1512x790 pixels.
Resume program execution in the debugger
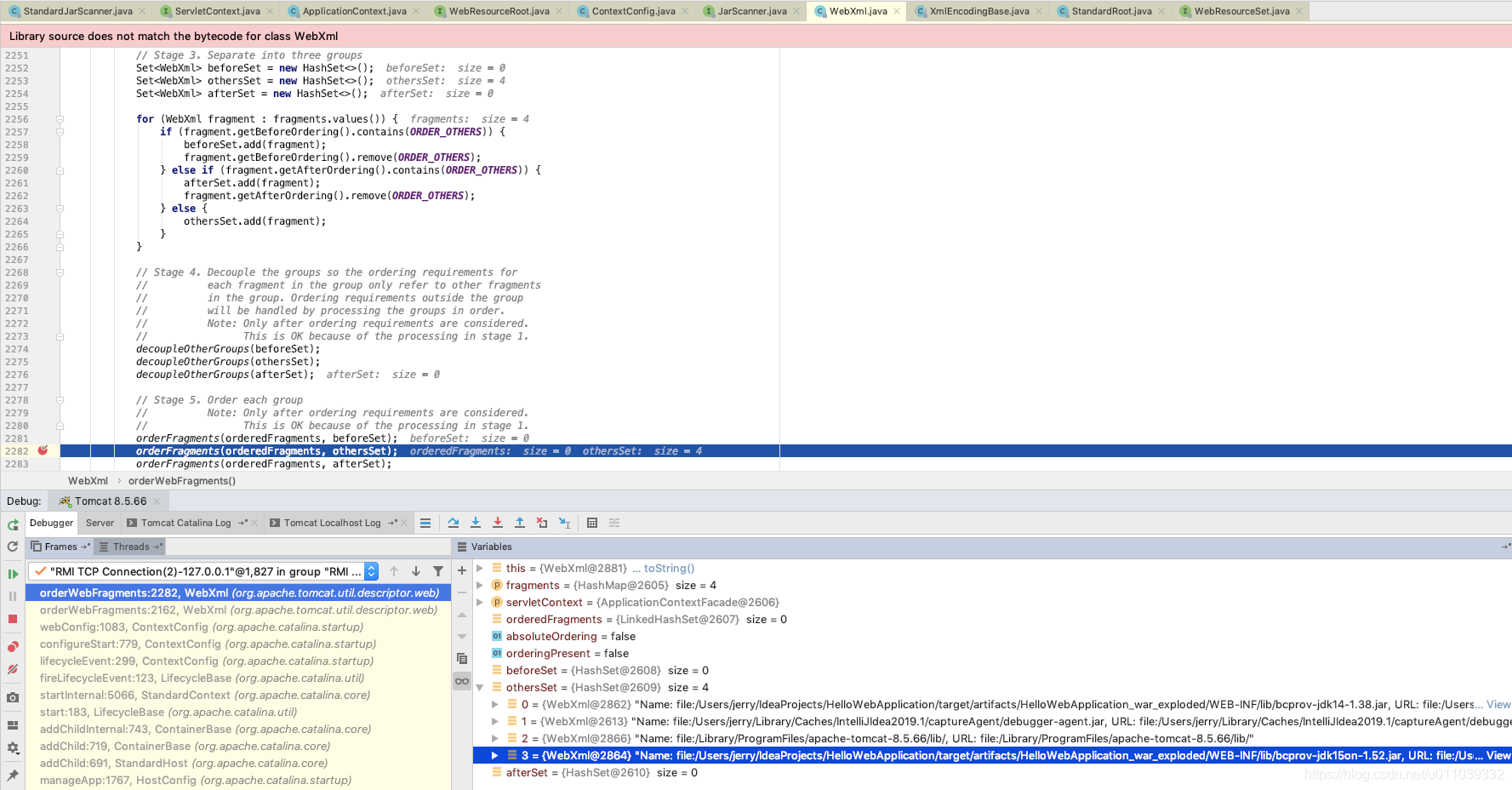pyautogui.click(x=12, y=574)
